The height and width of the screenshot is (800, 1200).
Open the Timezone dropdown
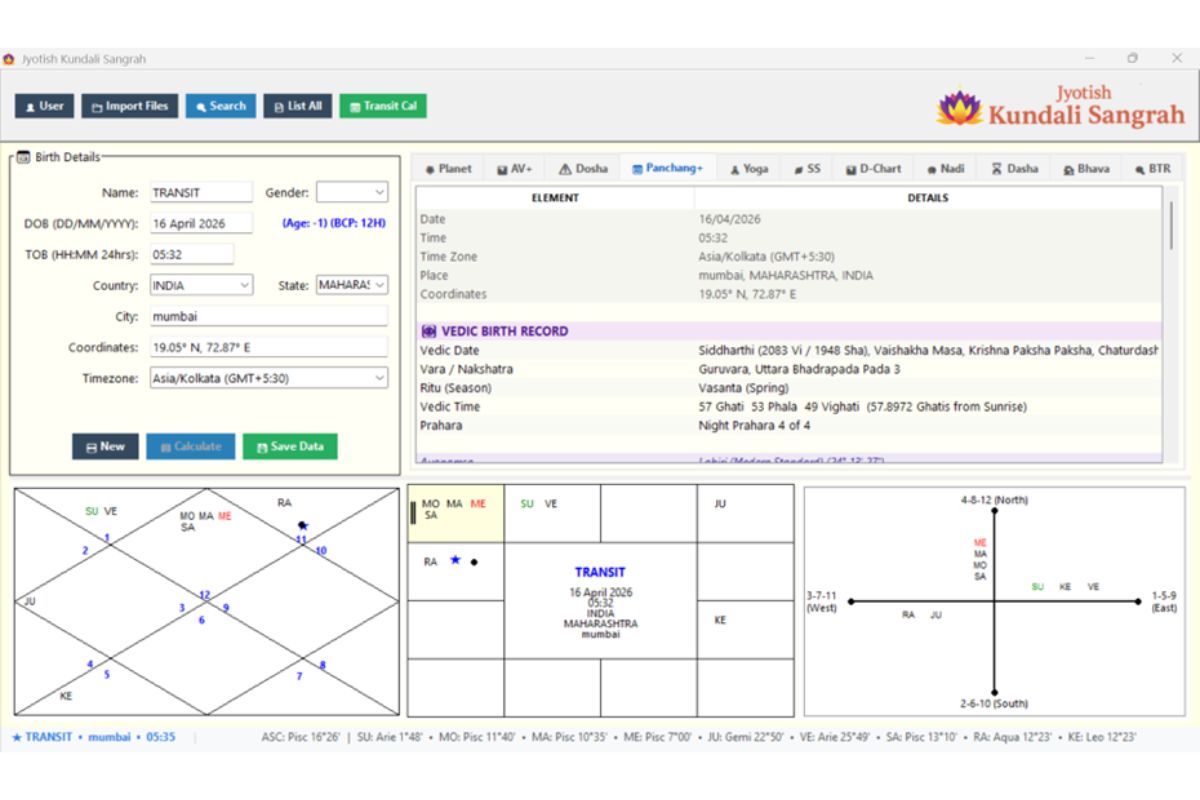(268, 378)
